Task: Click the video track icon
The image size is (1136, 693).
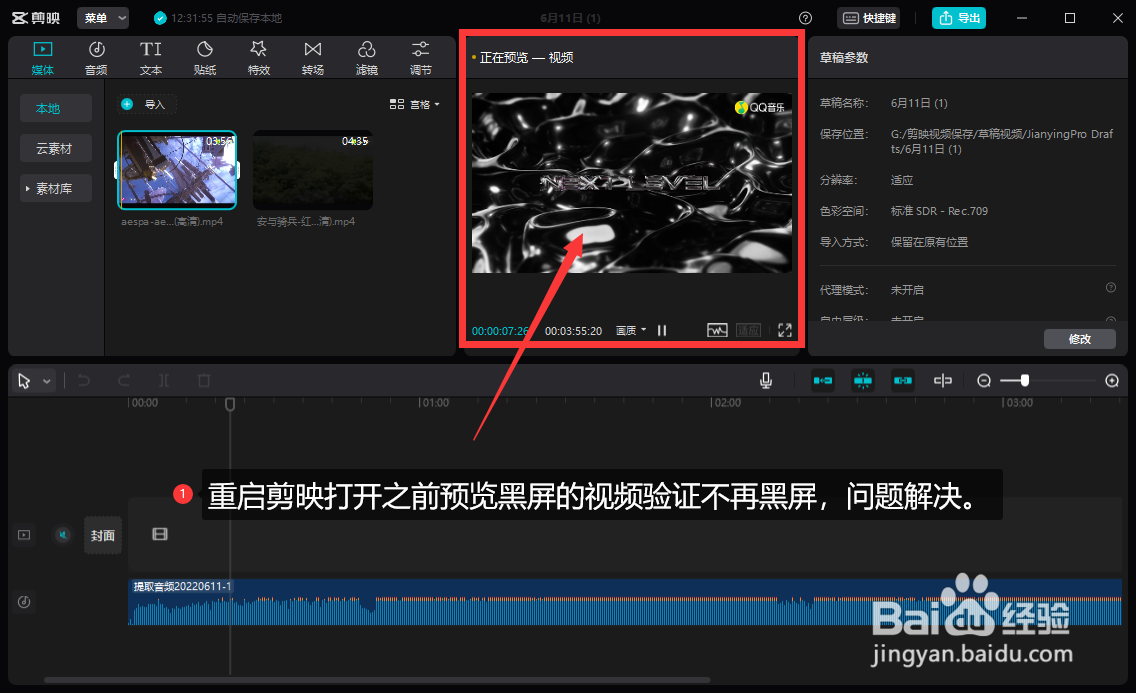Action: pyautogui.click(x=24, y=535)
